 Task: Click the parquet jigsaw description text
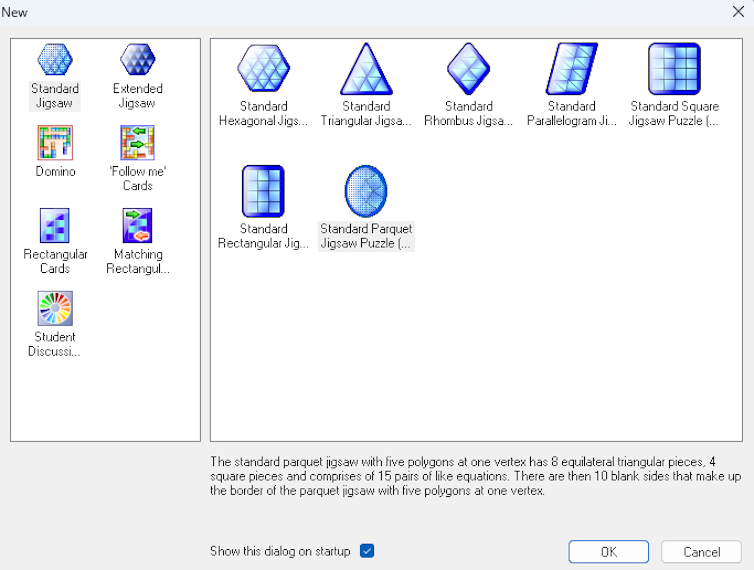[x=475, y=476]
